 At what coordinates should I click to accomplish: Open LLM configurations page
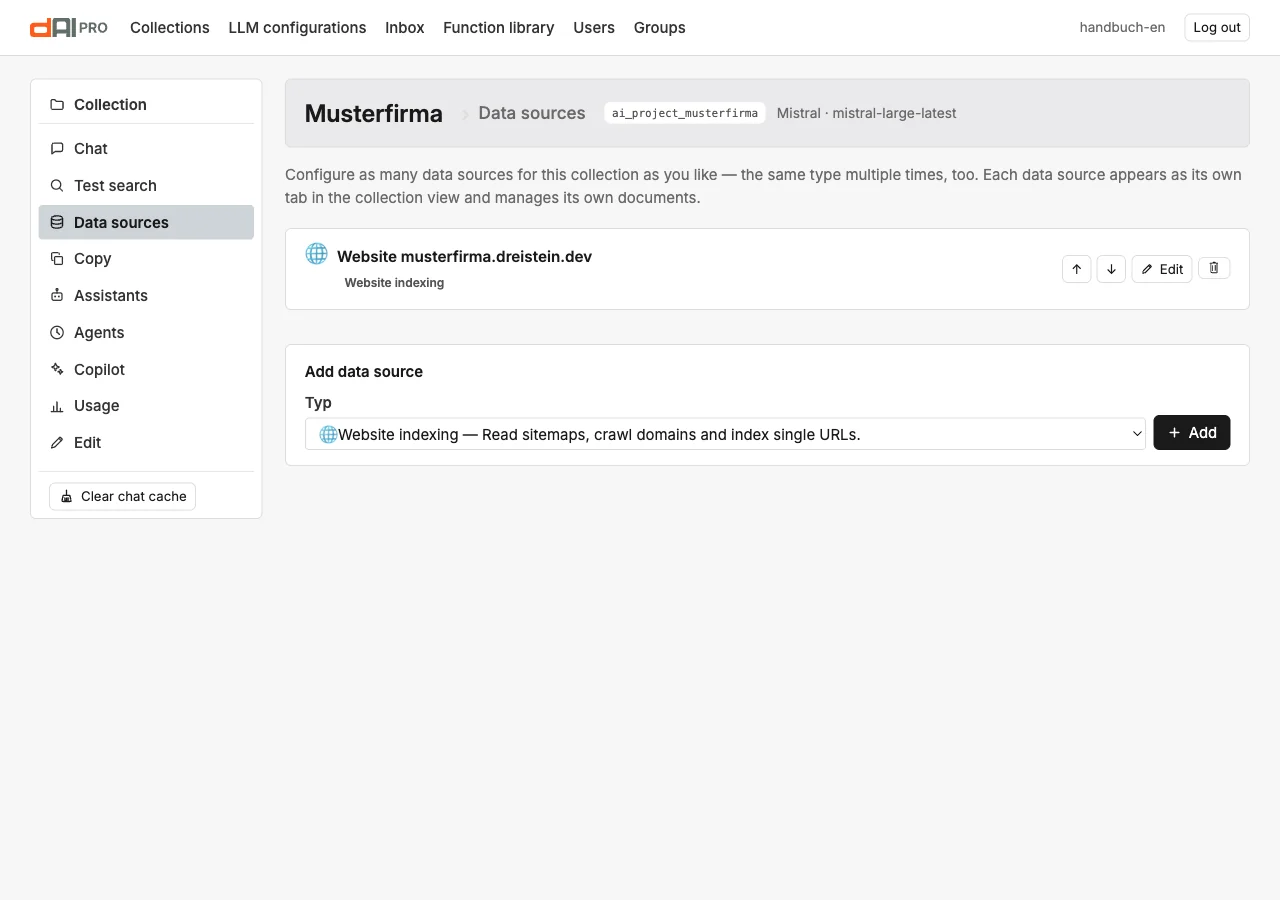pos(297,28)
